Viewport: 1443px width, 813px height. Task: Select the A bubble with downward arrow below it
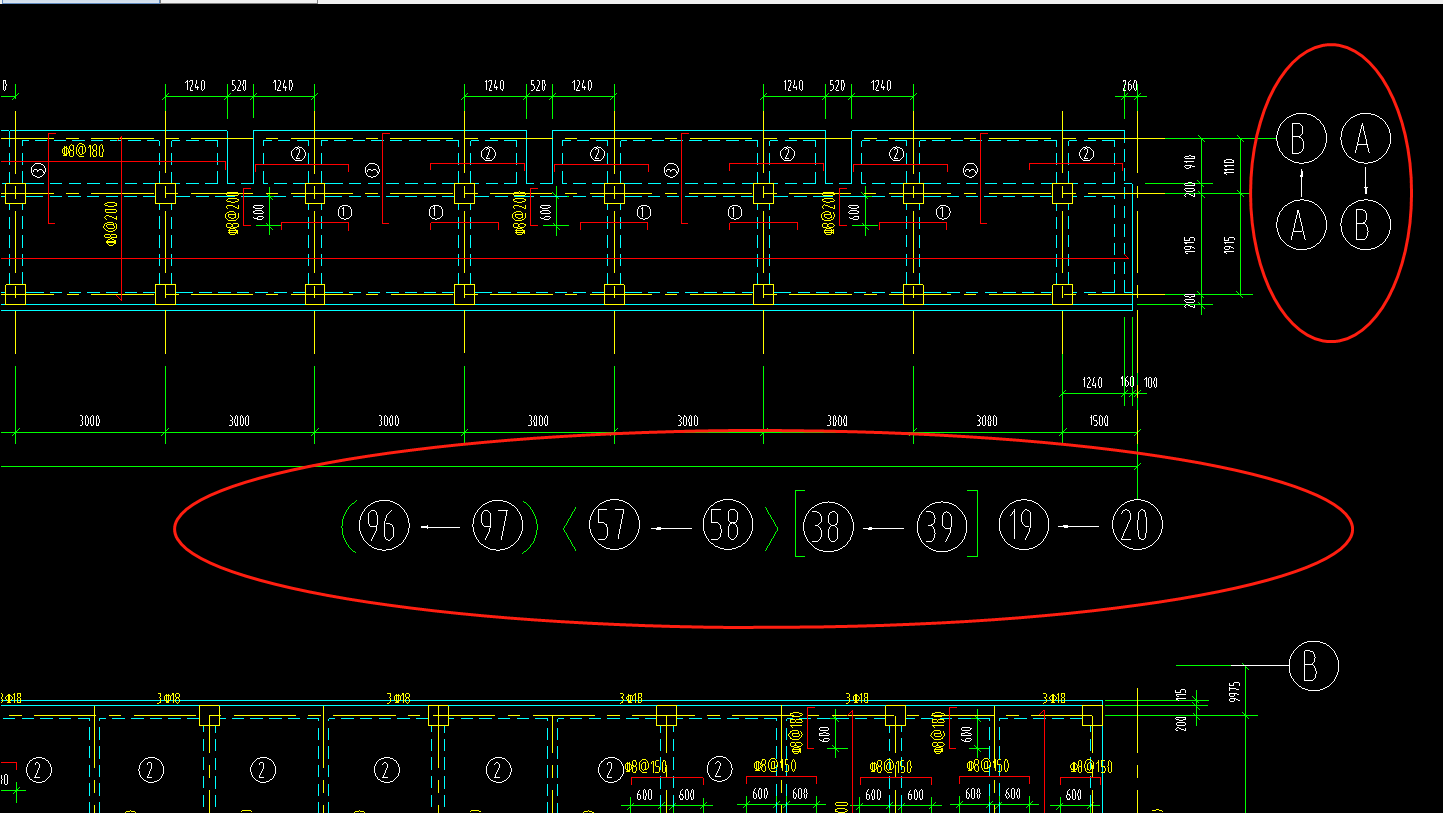[x=1365, y=139]
